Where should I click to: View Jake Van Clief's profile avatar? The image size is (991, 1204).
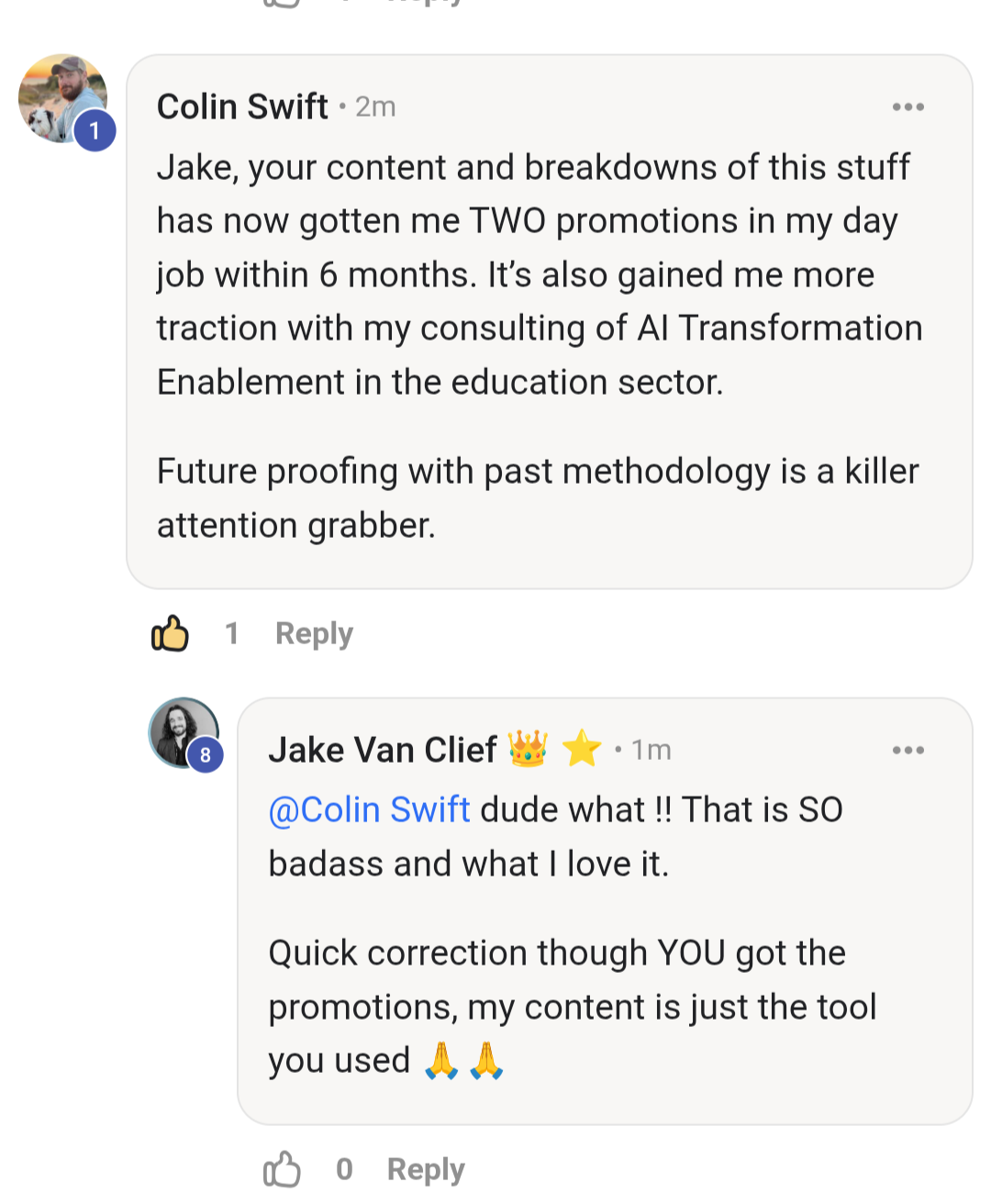pyautogui.click(x=184, y=732)
